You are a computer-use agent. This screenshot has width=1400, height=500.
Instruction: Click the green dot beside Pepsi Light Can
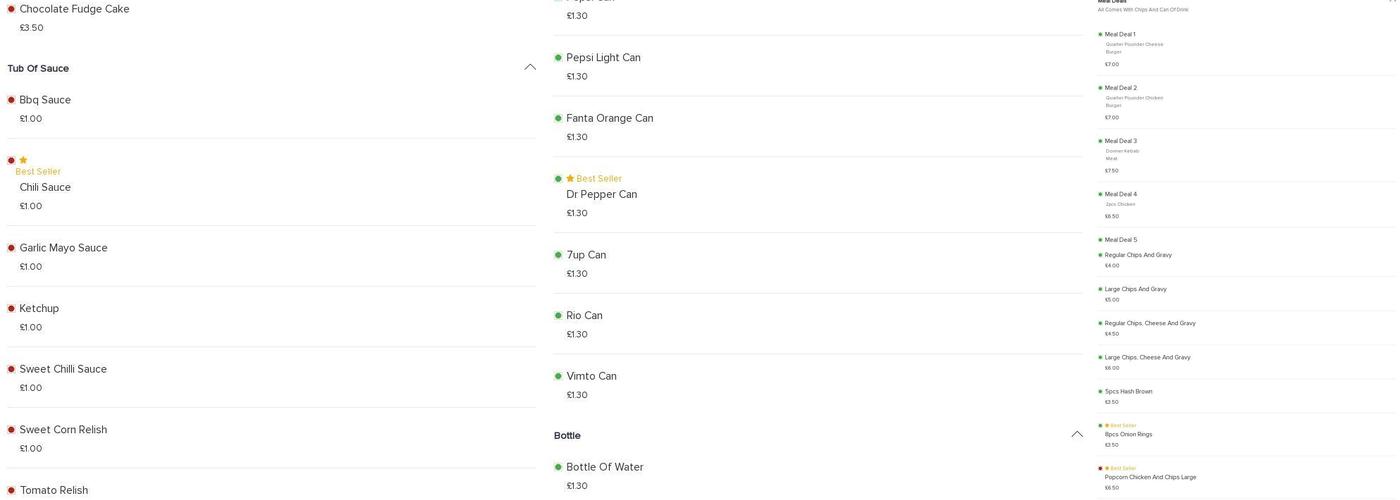click(558, 58)
